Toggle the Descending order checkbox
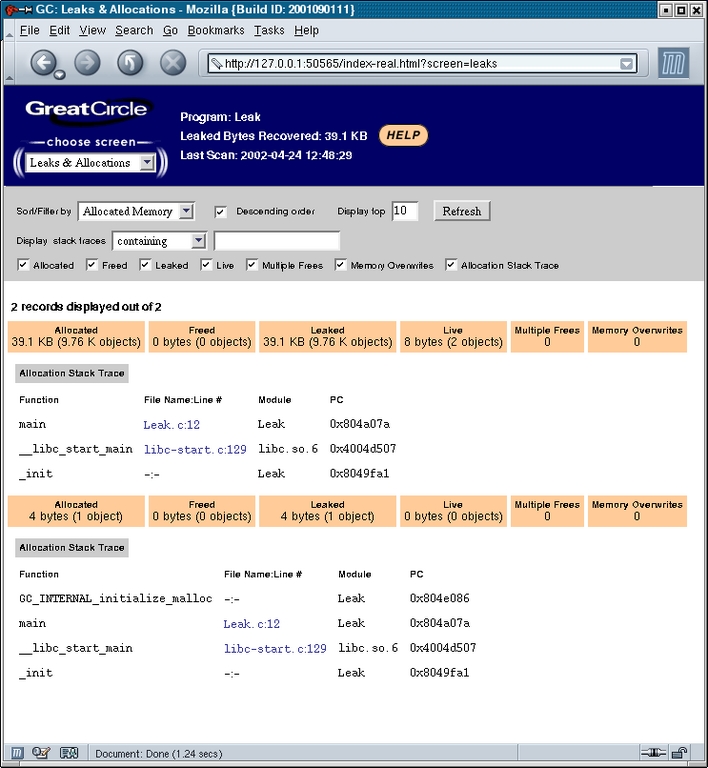The height and width of the screenshot is (768, 708). pyautogui.click(x=221, y=212)
